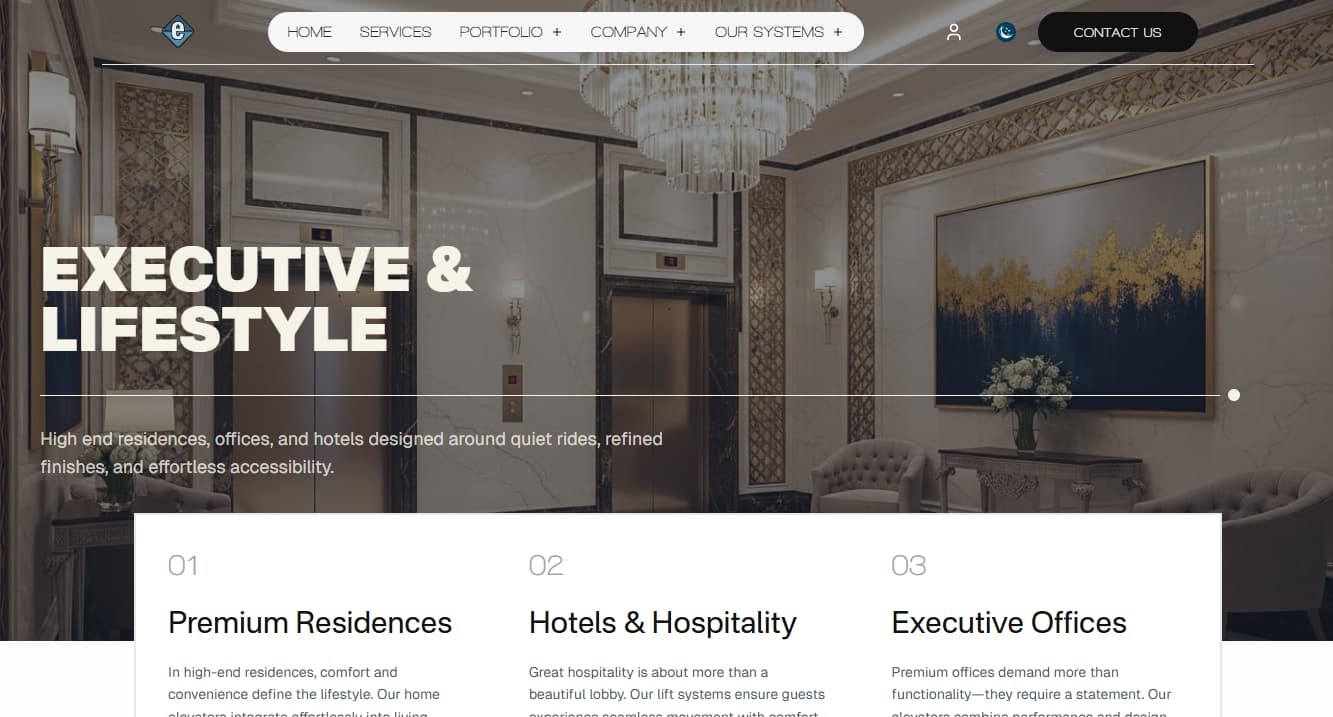
Task: Click the Our Systems menu label
Action: coord(769,32)
